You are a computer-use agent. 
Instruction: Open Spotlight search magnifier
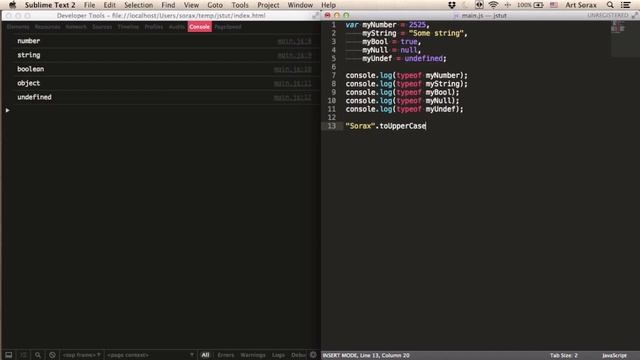tap(610, 5)
